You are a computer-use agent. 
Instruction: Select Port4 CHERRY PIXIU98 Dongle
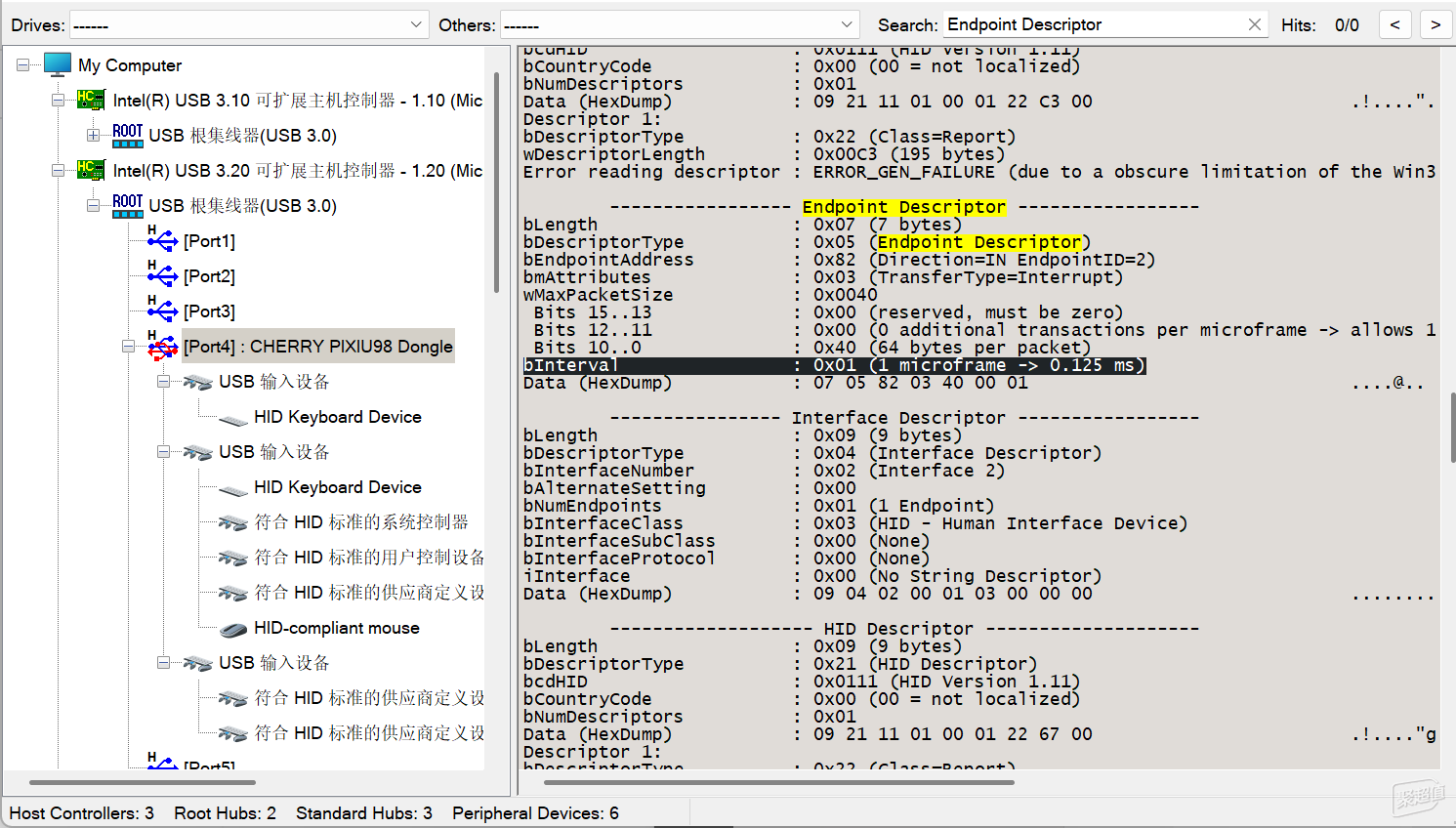[x=318, y=347]
